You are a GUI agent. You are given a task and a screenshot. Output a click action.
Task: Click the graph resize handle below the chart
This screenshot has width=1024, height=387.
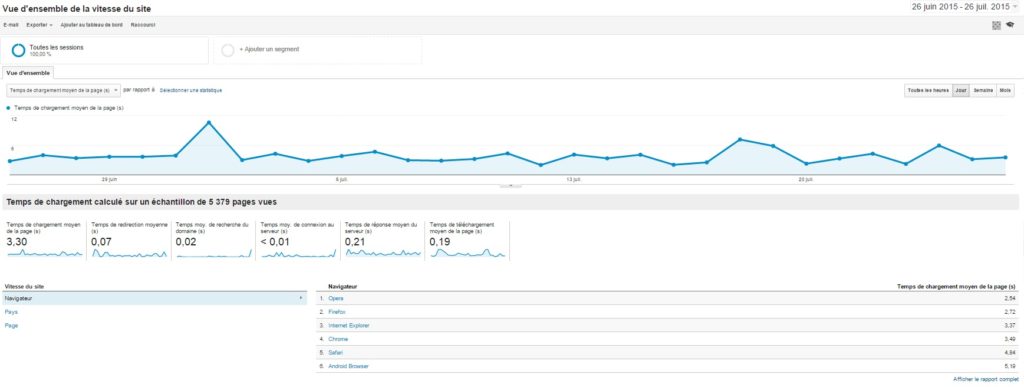[x=511, y=187]
